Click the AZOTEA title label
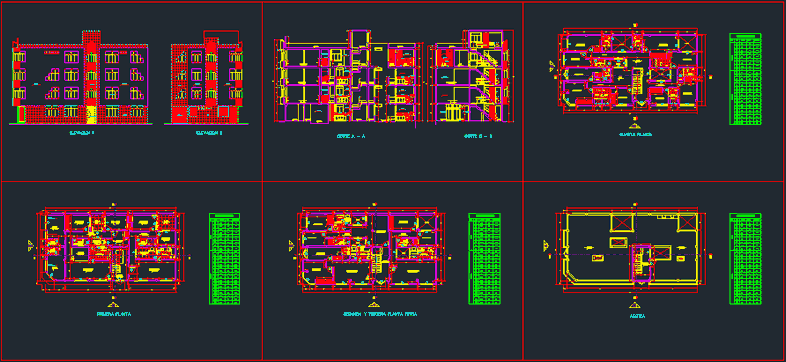The width and height of the screenshot is (786, 362). pyautogui.click(x=637, y=316)
